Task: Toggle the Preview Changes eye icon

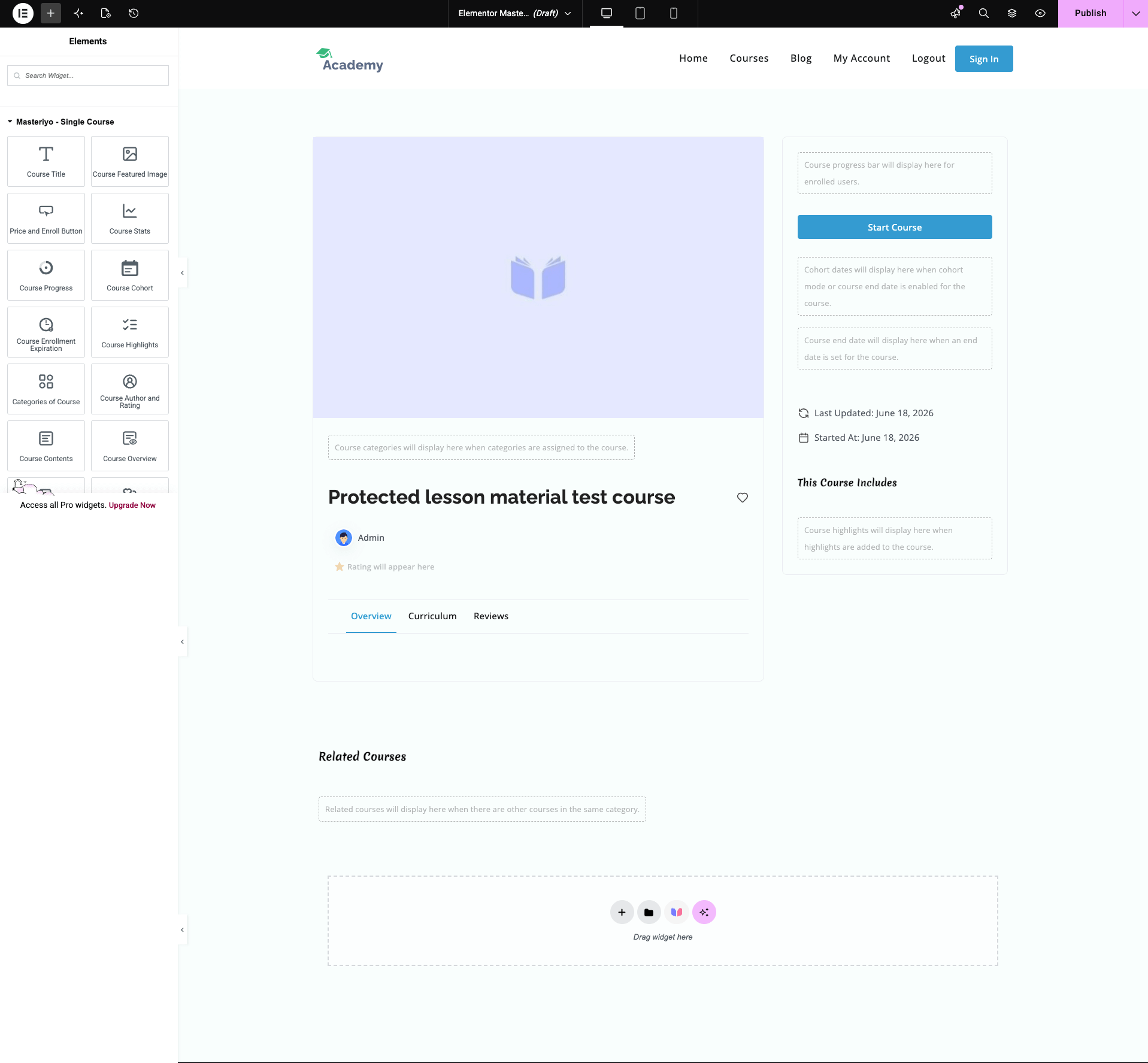Action: [x=1040, y=13]
